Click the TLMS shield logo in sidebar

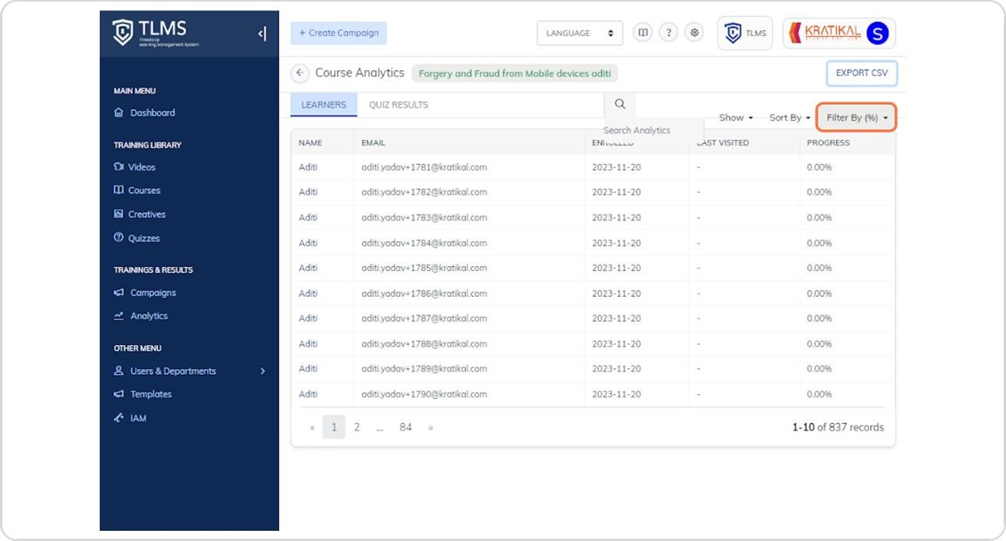coord(123,32)
